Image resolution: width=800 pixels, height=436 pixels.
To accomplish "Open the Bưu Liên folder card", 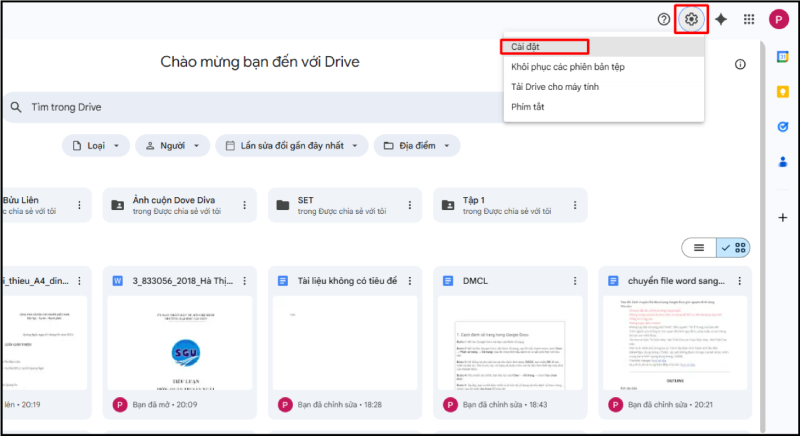I will click(47, 205).
